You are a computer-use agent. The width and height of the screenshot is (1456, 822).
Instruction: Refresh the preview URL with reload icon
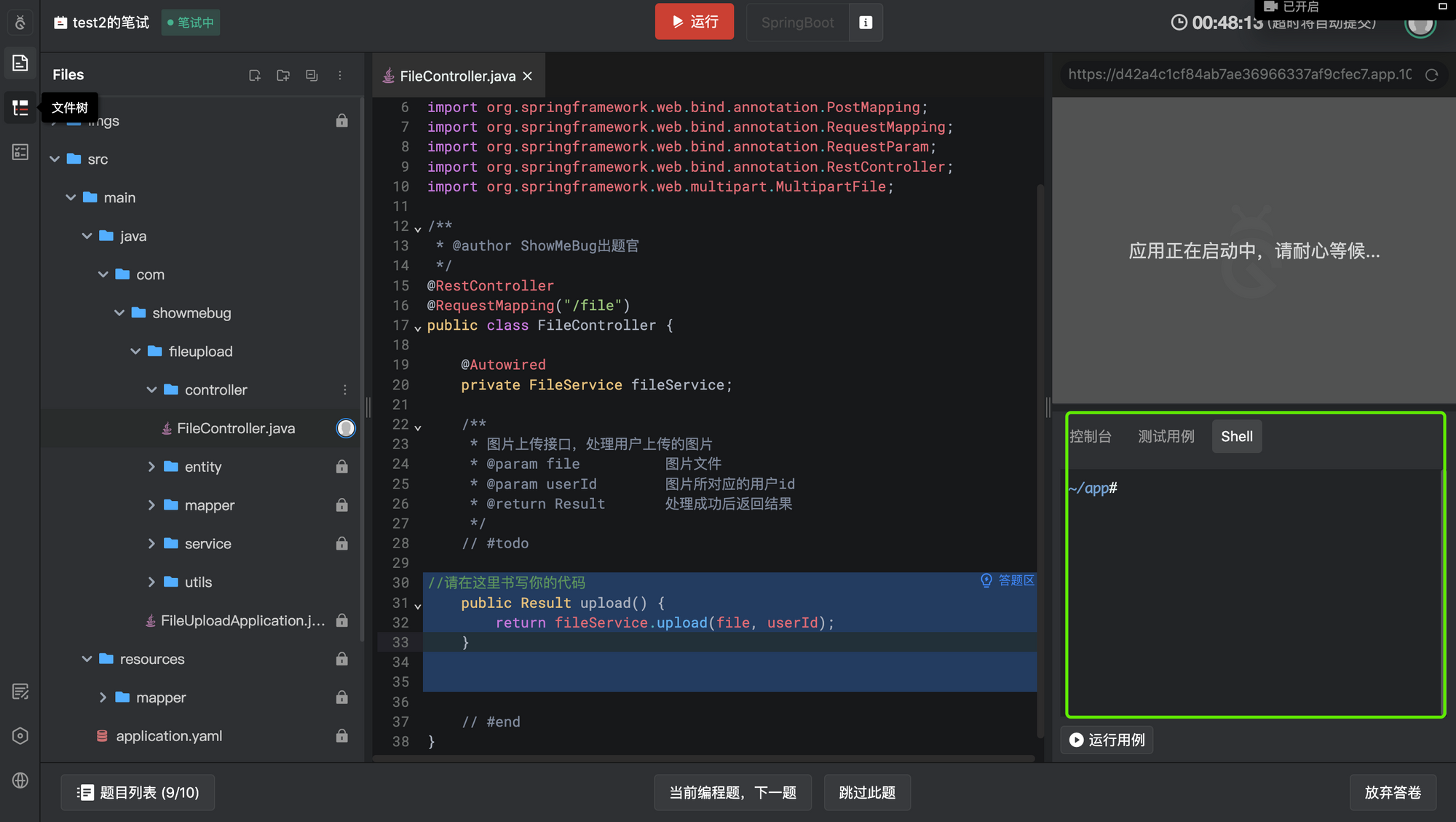pyautogui.click(x=1431, y=75)
